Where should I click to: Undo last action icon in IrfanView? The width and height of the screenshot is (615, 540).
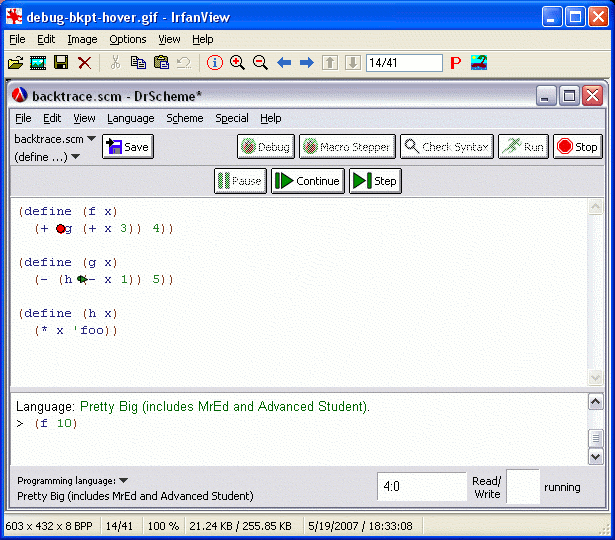click(184, 63)
